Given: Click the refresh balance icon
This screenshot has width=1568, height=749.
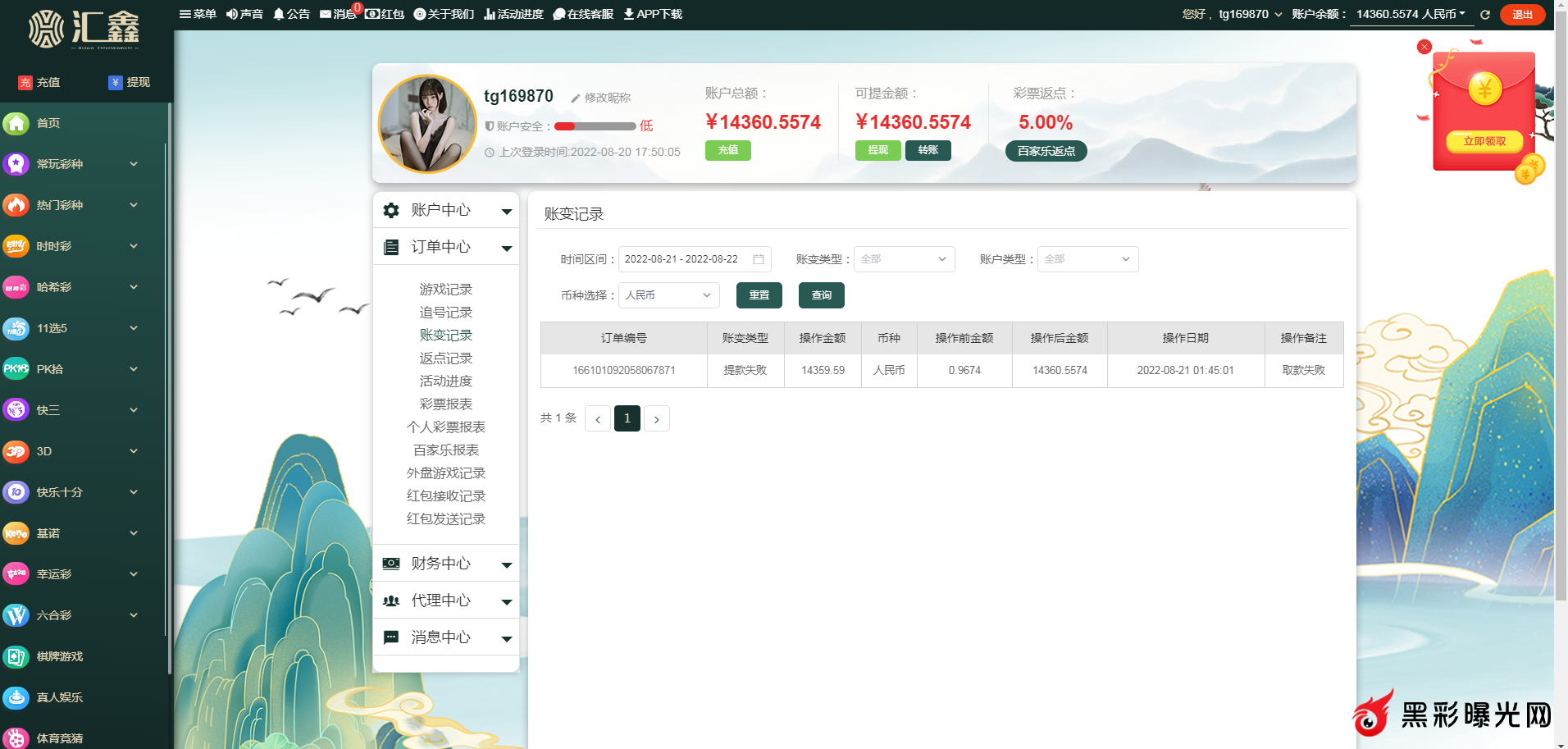Looking at the screenshot, I should (1484, 15).
